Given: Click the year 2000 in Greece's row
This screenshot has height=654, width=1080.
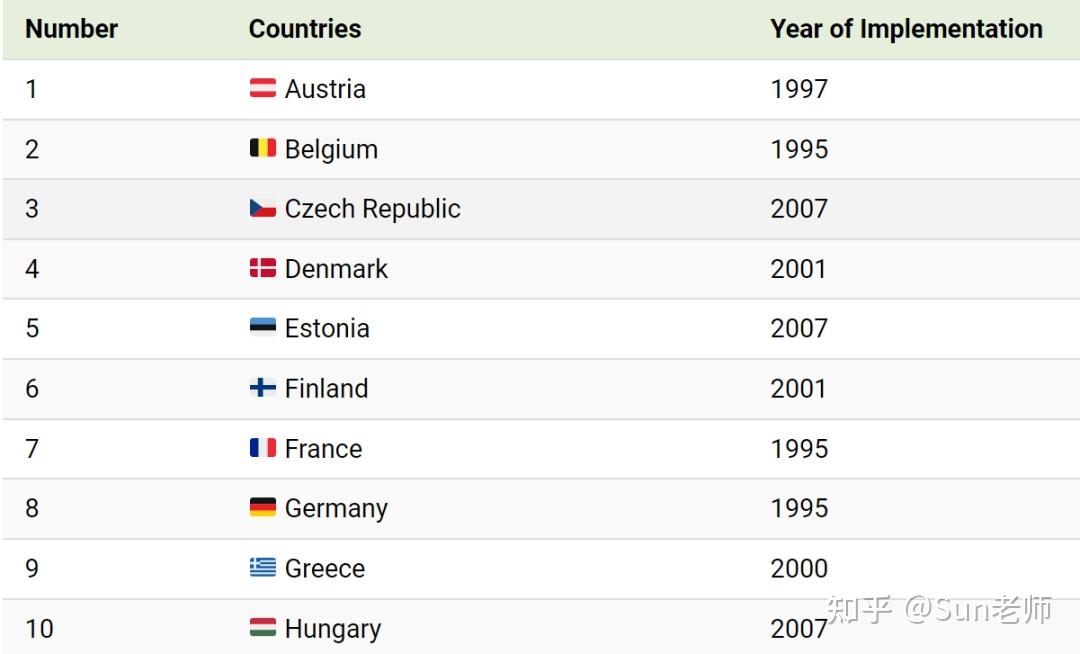Looking at the screenshot, I should [799, 568].
